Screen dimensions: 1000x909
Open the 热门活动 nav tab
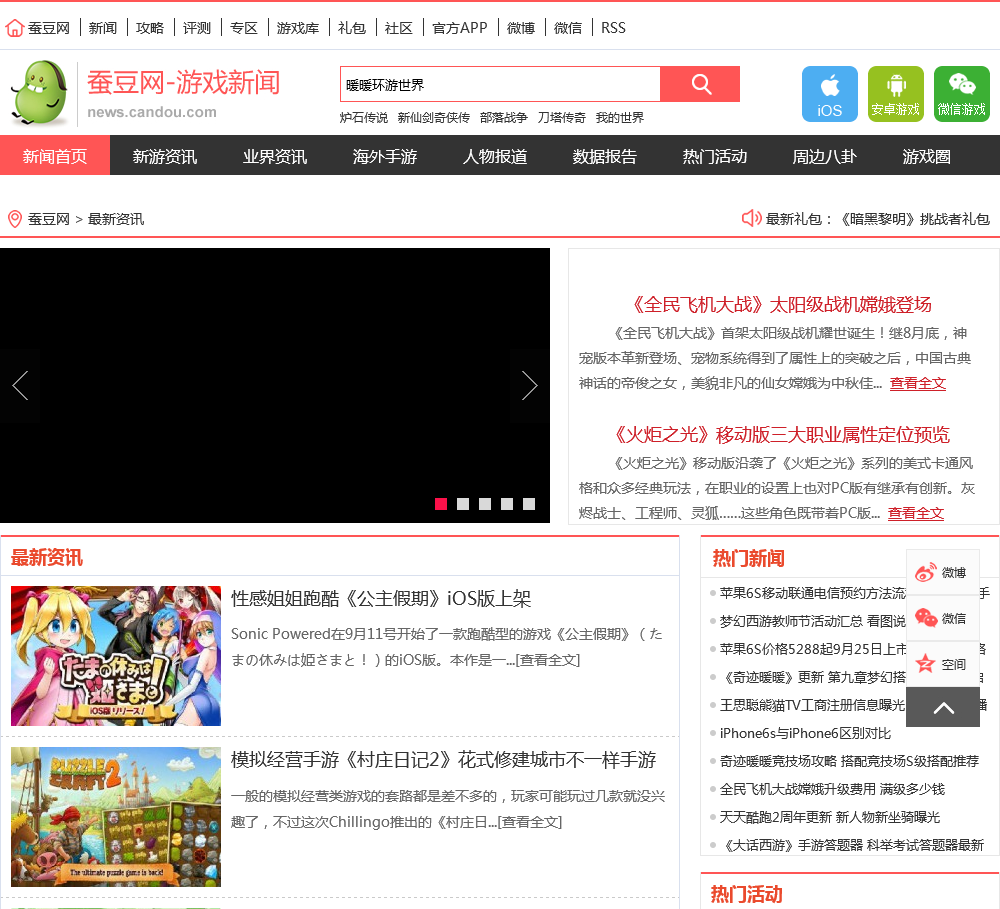715,156
